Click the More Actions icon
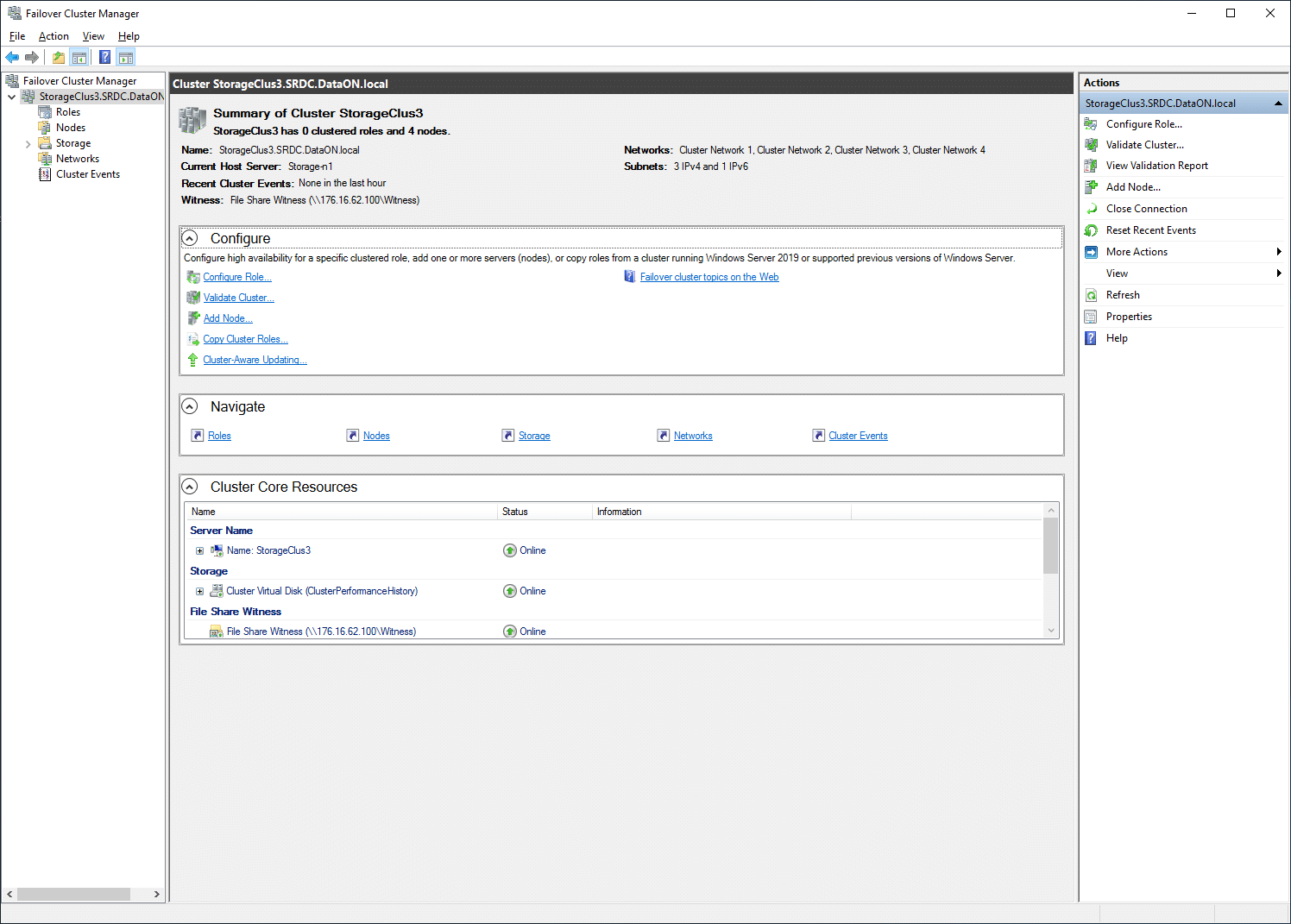 (1092, 252)
